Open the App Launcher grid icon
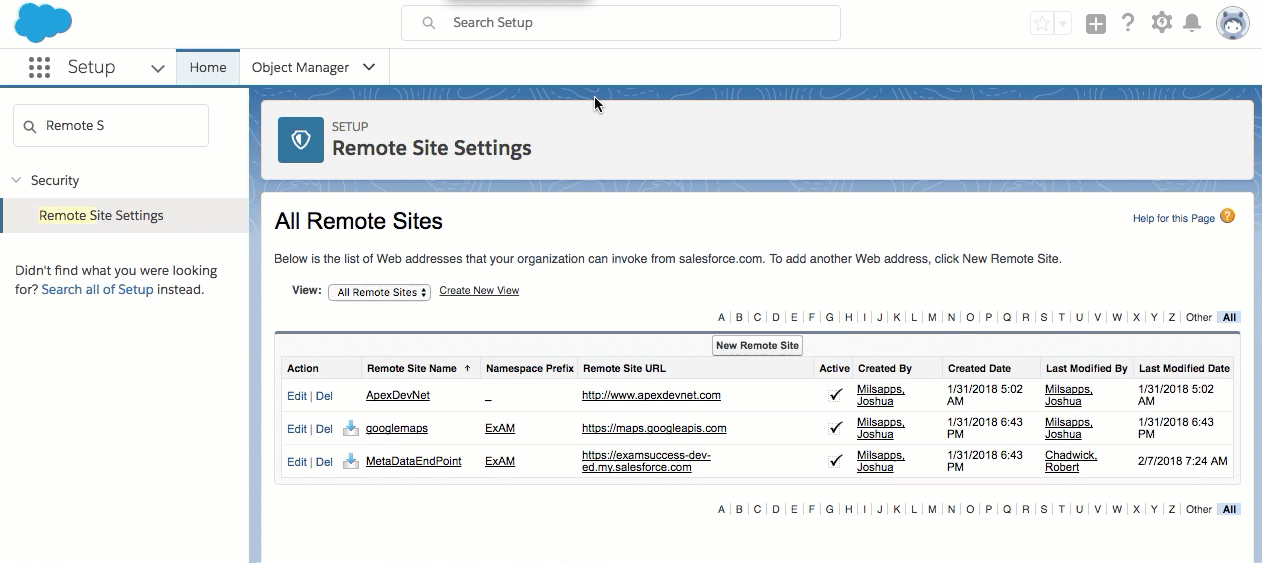The height and width of the screenshot is (563, 1262). pyautogui.click(x=39, y=68)
